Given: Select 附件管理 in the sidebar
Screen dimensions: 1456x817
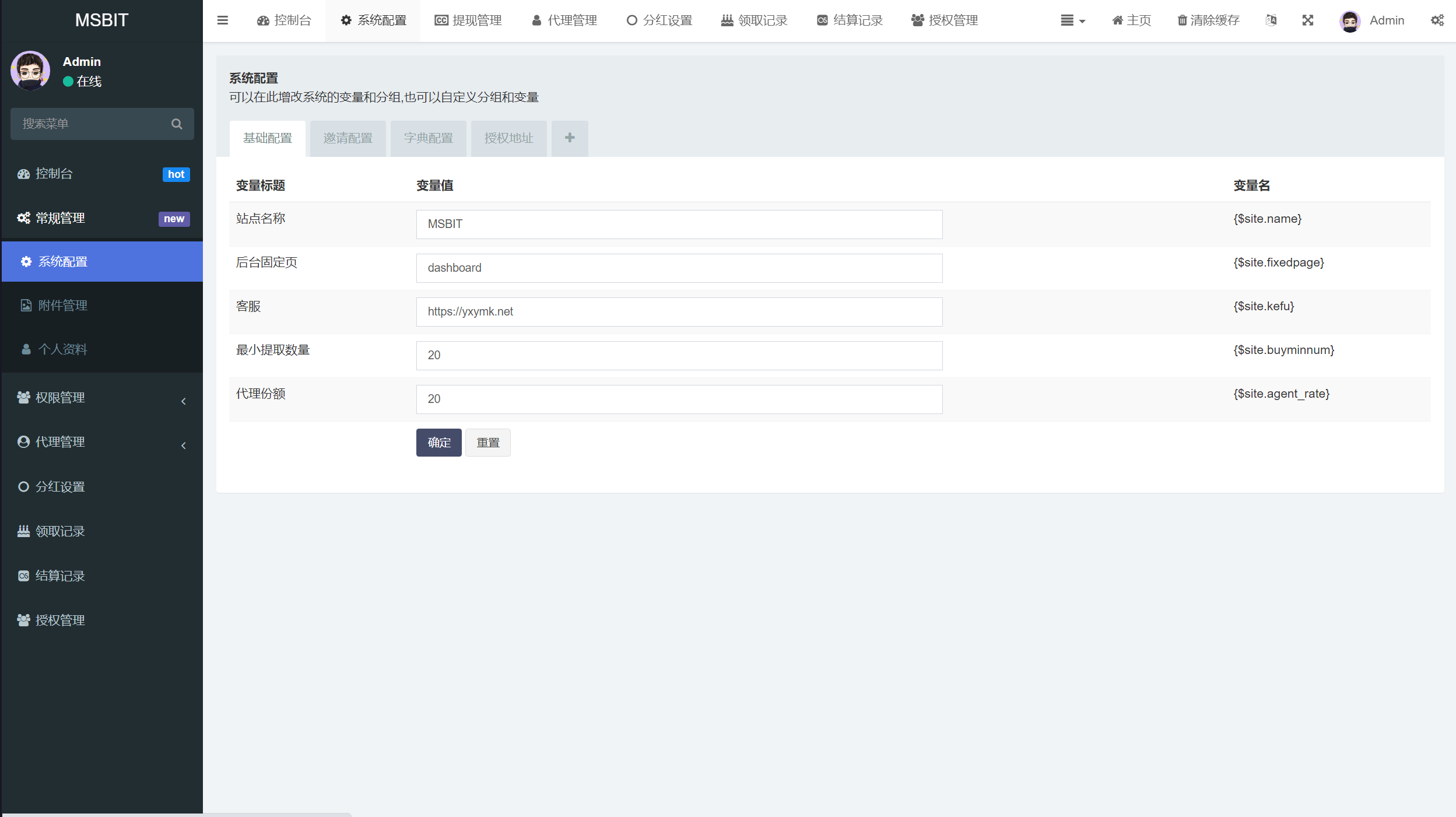Looking at the screenshot, I should point(62,306).
